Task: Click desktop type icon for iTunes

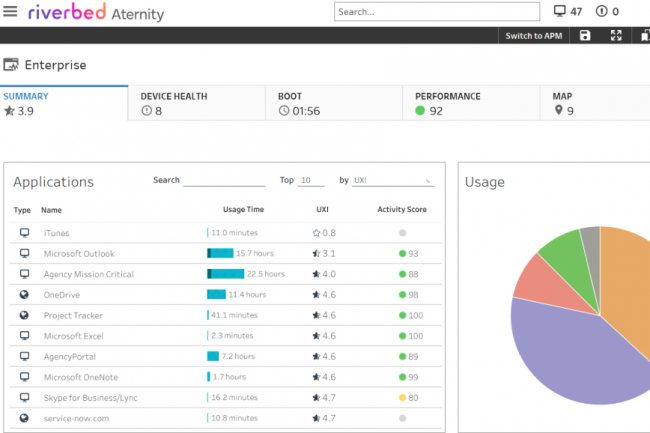Action: click(x=24, y=233)
